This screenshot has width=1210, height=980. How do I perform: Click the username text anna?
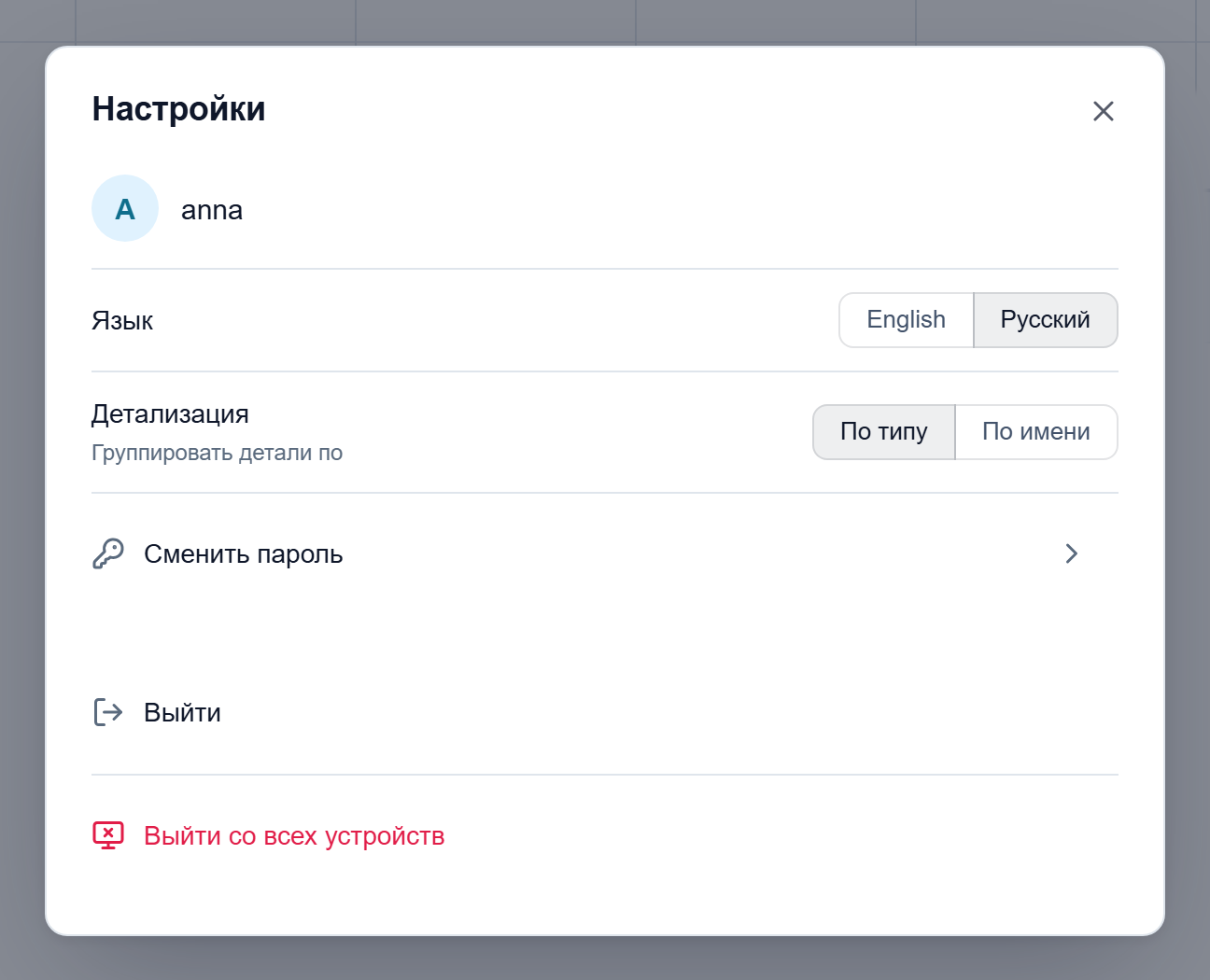tap(212, 210)
